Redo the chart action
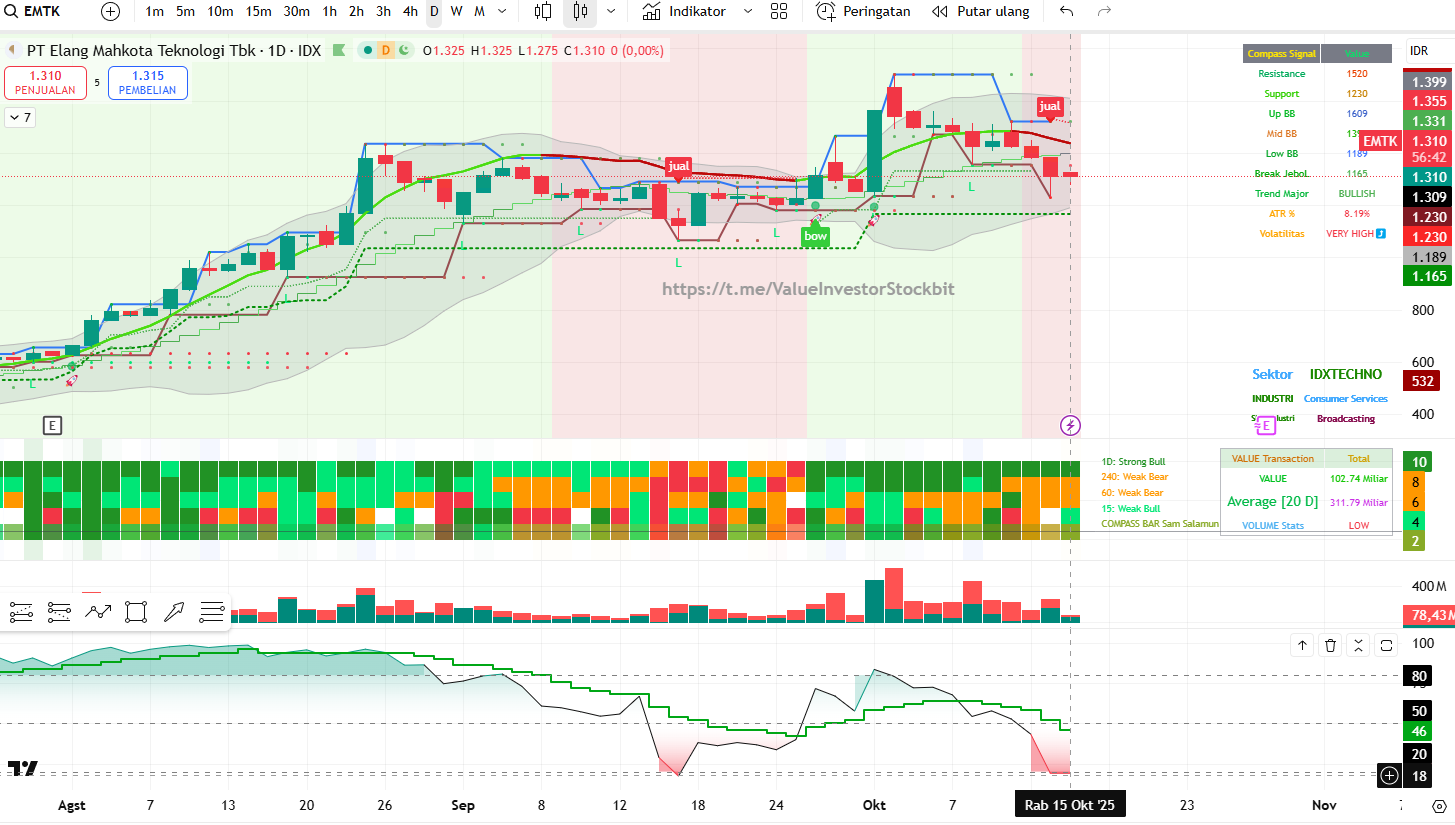1455x825 pixels. tap(1104, 12)
